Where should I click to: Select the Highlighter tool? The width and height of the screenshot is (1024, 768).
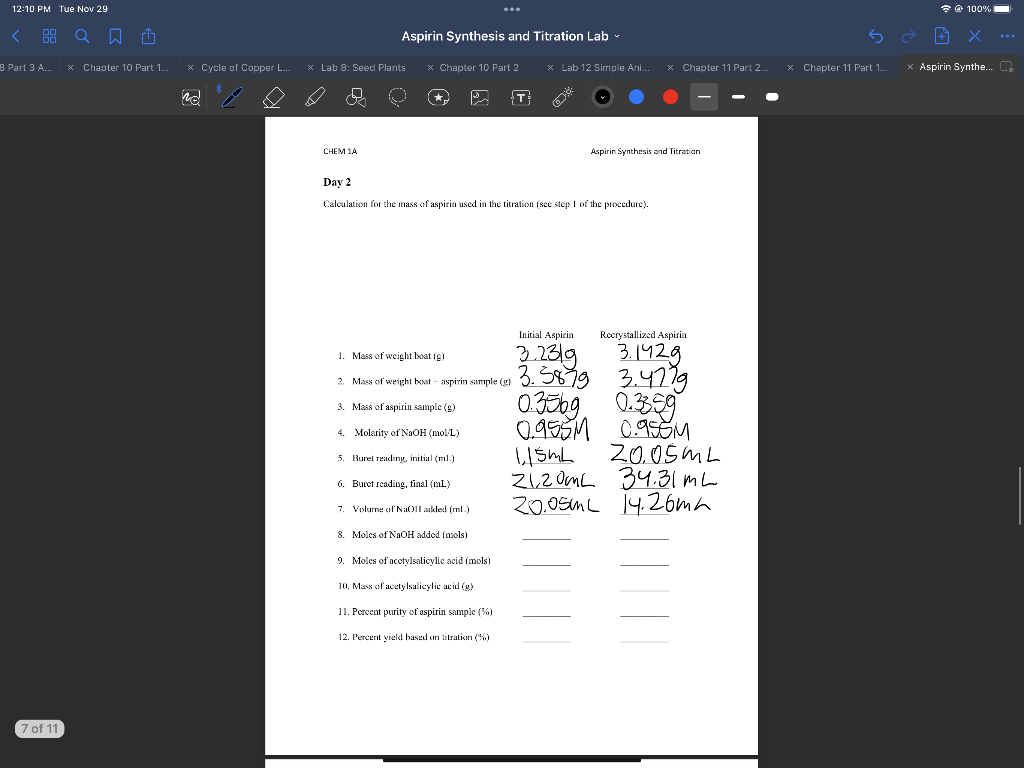coord(315,97)
